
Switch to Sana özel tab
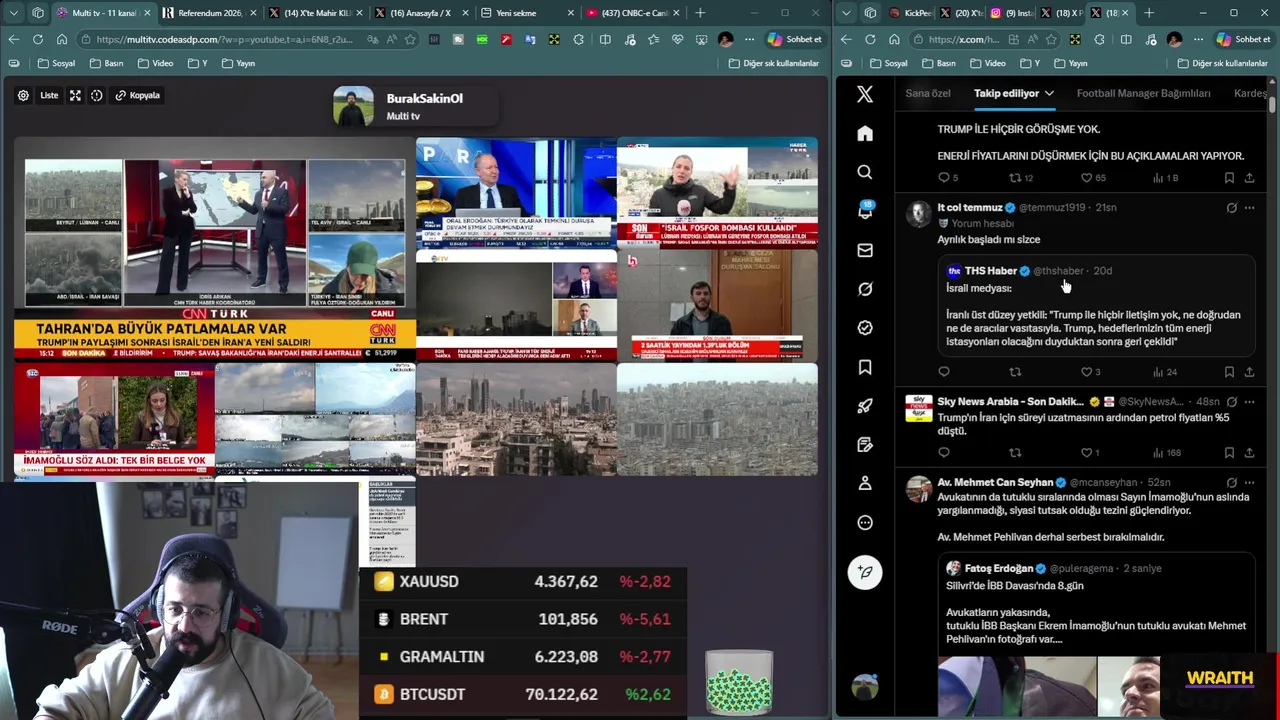pos(928,93)
